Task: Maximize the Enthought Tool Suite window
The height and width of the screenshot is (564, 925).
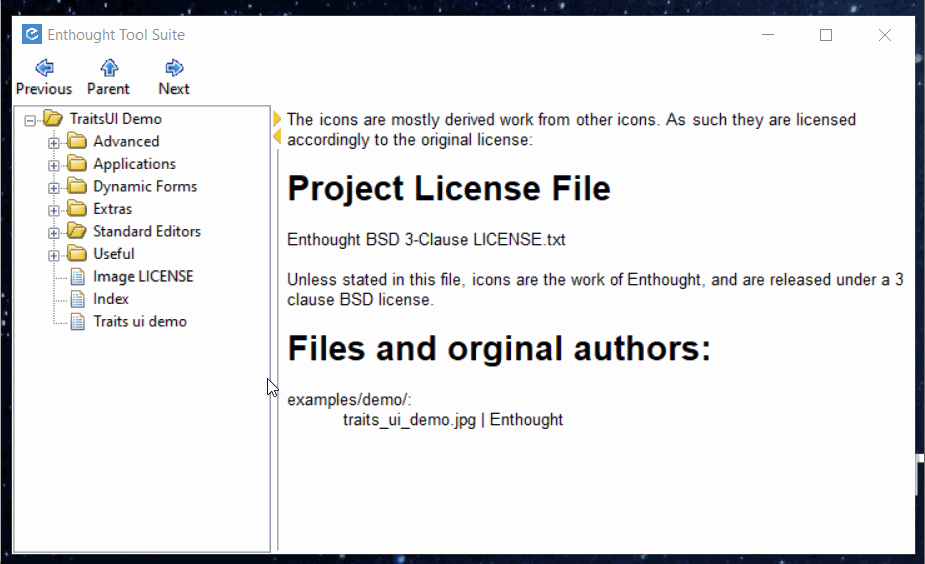Action: tap(826, 35)
